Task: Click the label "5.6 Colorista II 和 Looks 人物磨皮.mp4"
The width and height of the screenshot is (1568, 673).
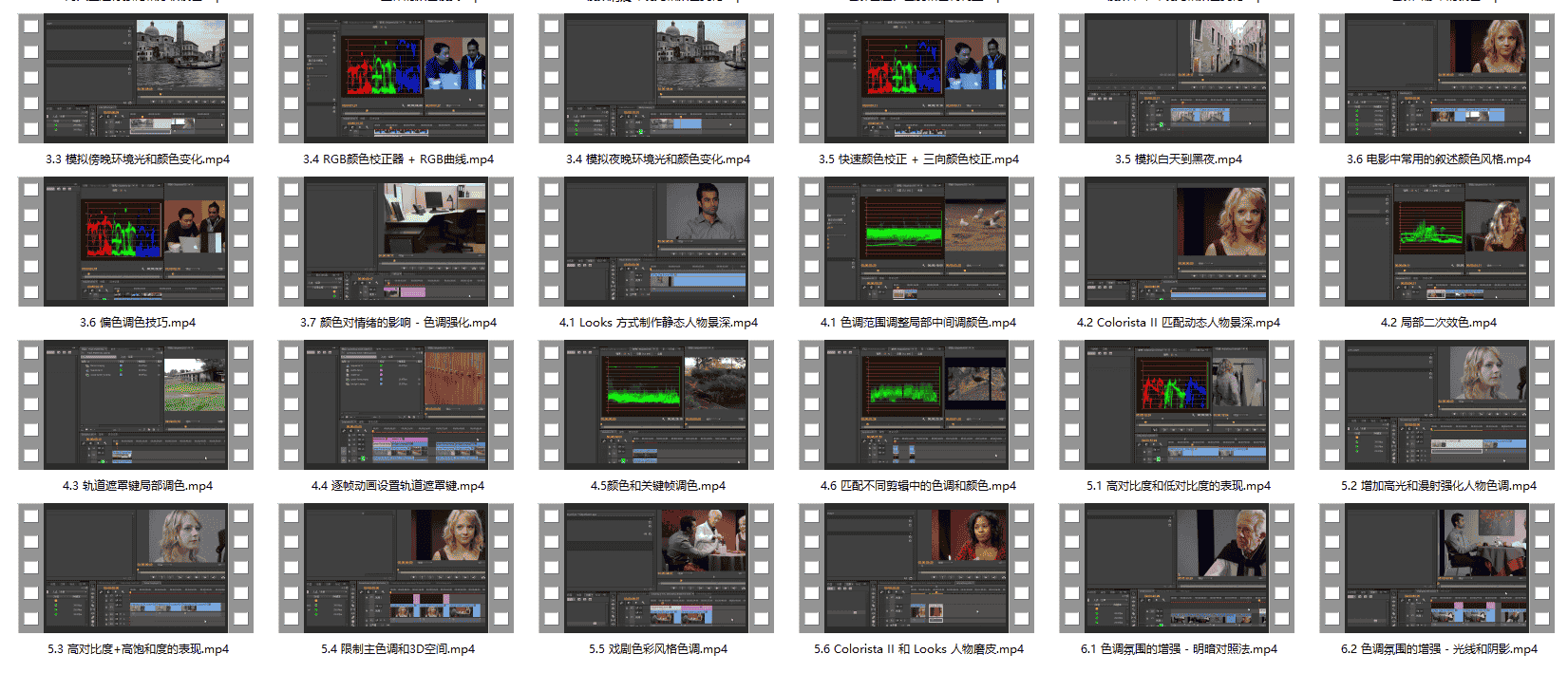Action: [x=918, y=649]
